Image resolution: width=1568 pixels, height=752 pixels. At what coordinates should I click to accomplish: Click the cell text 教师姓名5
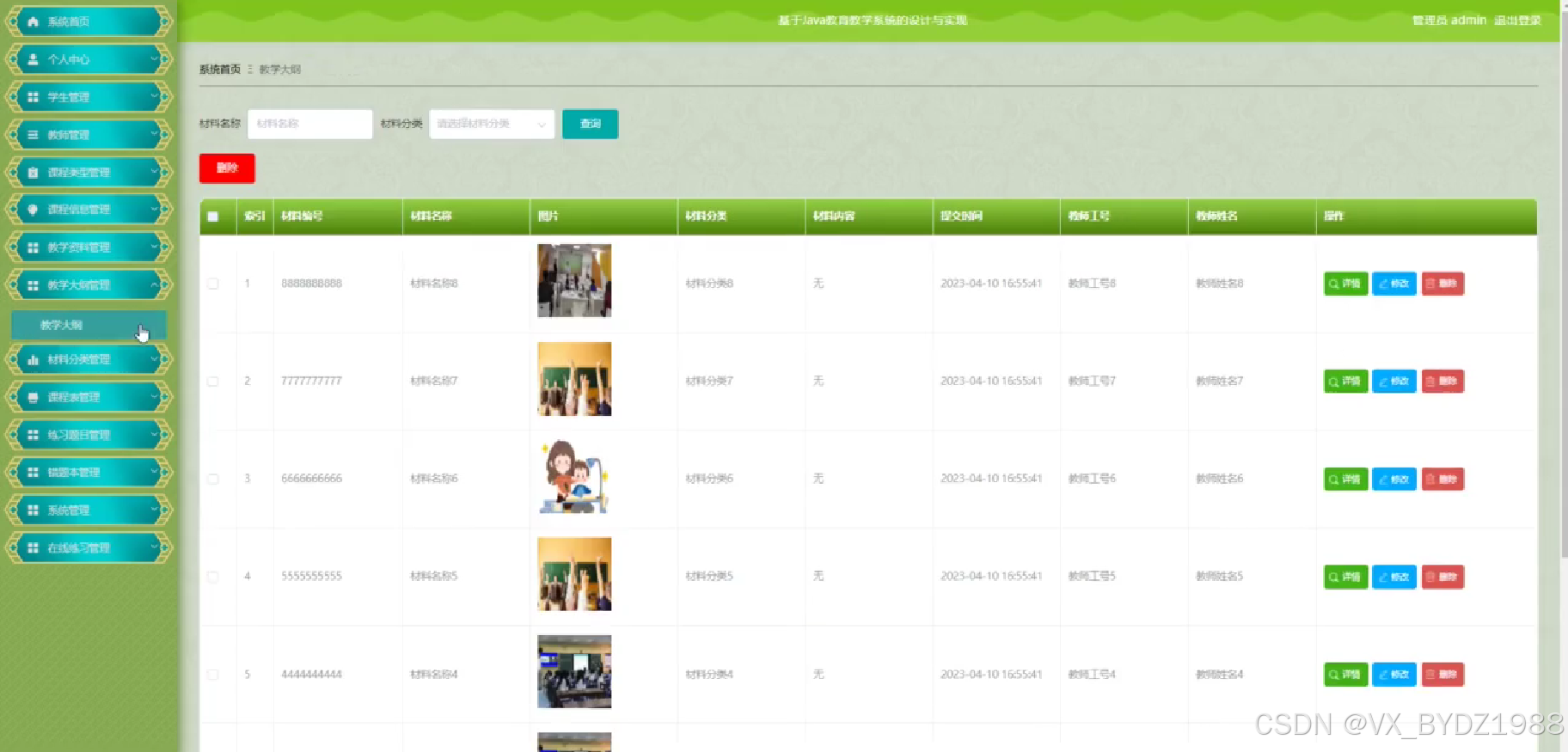[1219, 577]
